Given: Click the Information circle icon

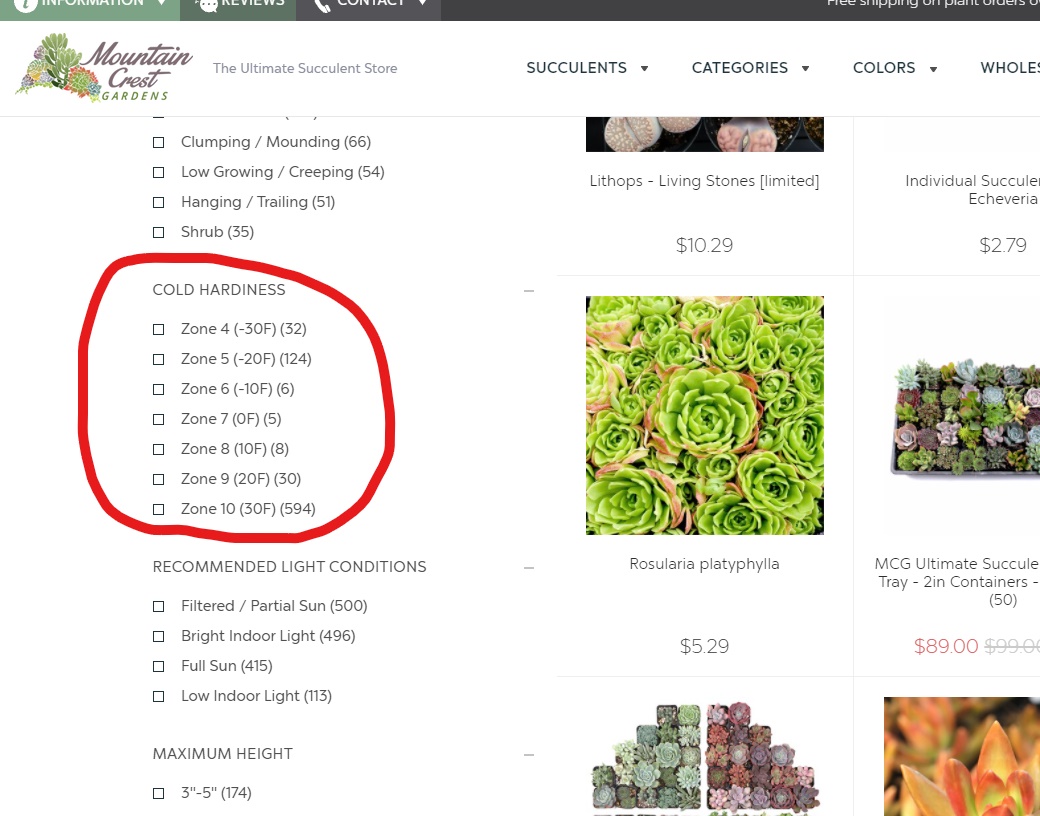Looking at the screenshot, I should click(x=25, y=4).
